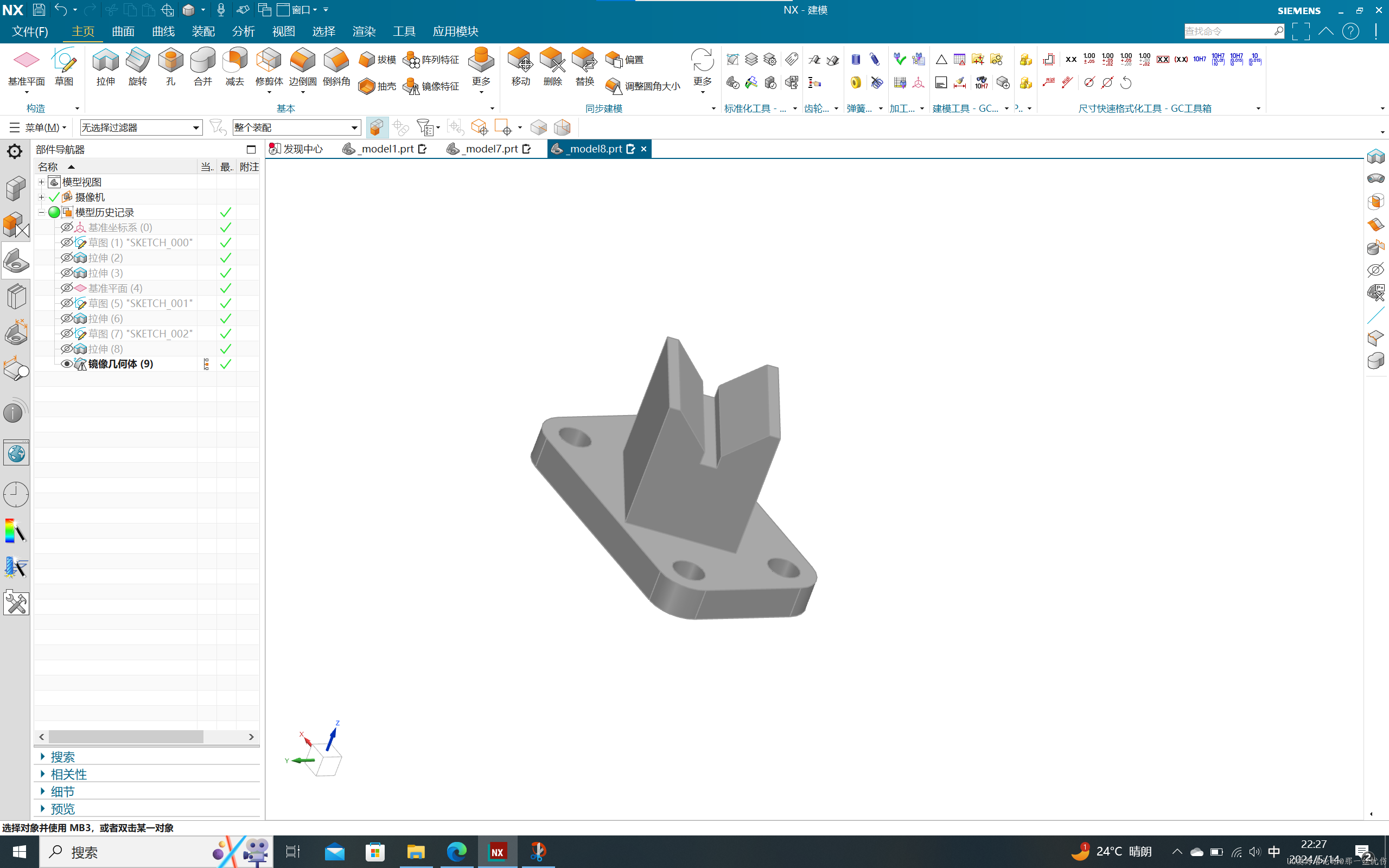The width and height of the screenshot is (1389, 868).
Task: Select the 移动 (Move Face) tool
Action: tap(520, 67)
